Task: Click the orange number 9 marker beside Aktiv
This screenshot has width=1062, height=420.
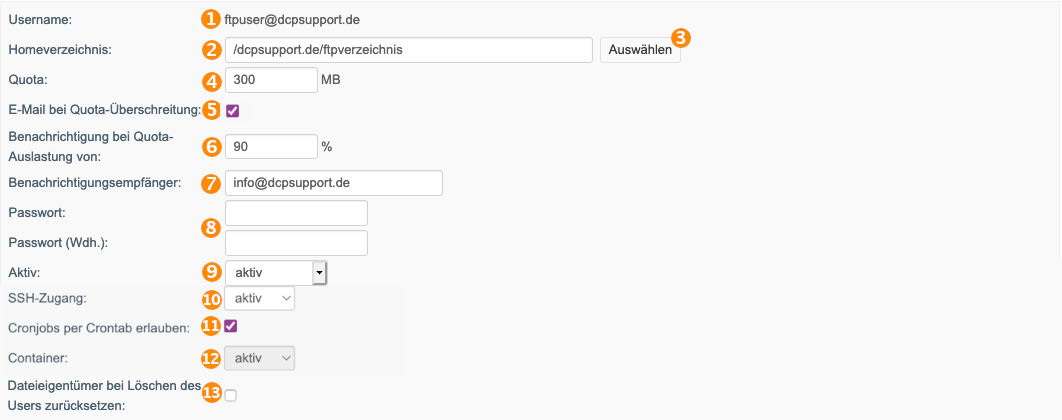Action: click(211, 272)
